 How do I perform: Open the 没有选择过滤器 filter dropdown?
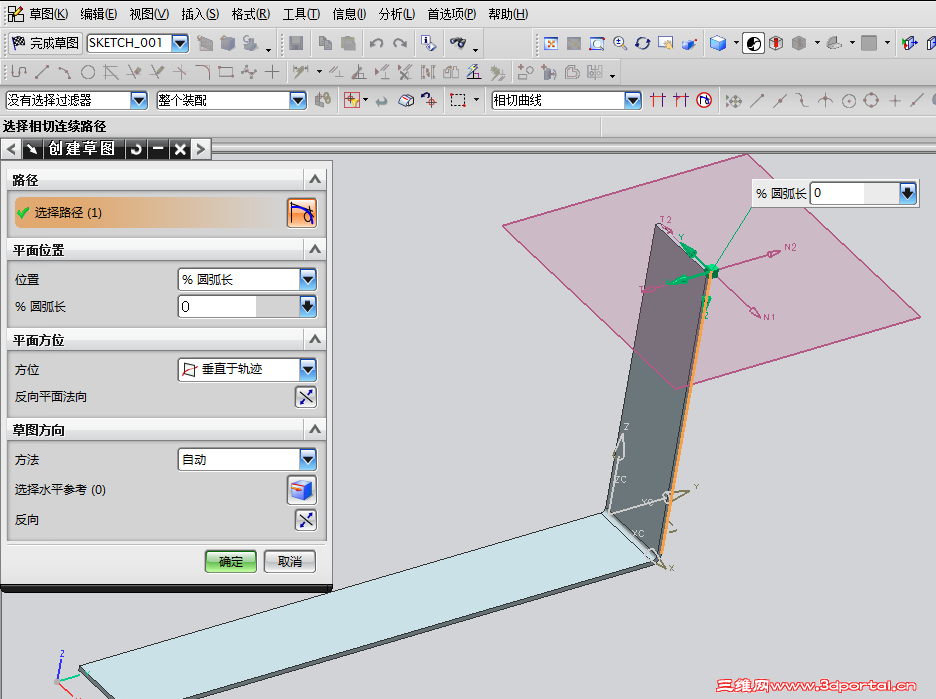point(138,100)
